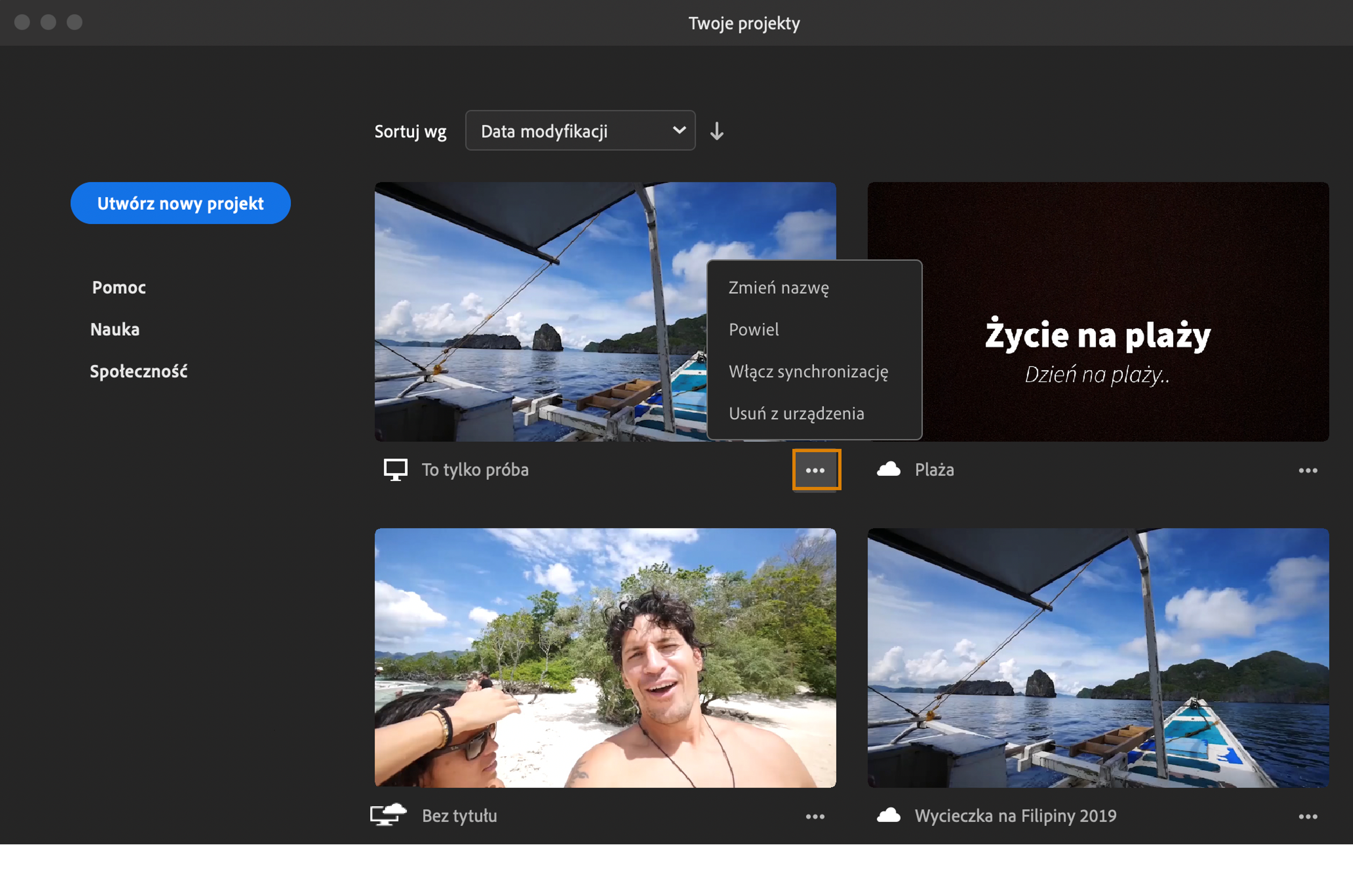
Task: Click the Utwórz nowy projekt button
Action: click(181, 203)
